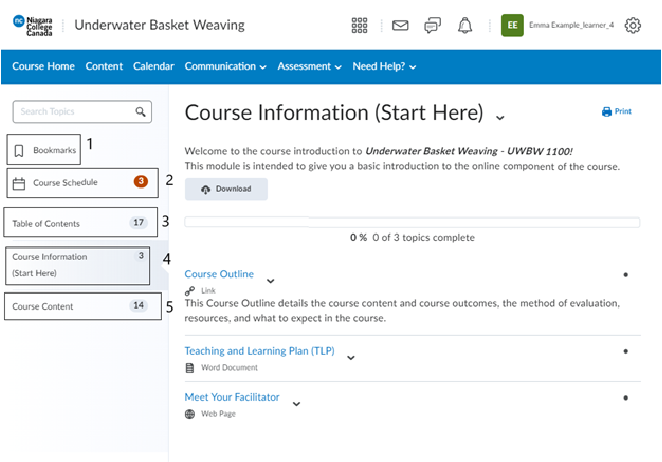Screen dimensions: 662x462
Task: Click the Download button
Action: (x=226, y=189)
